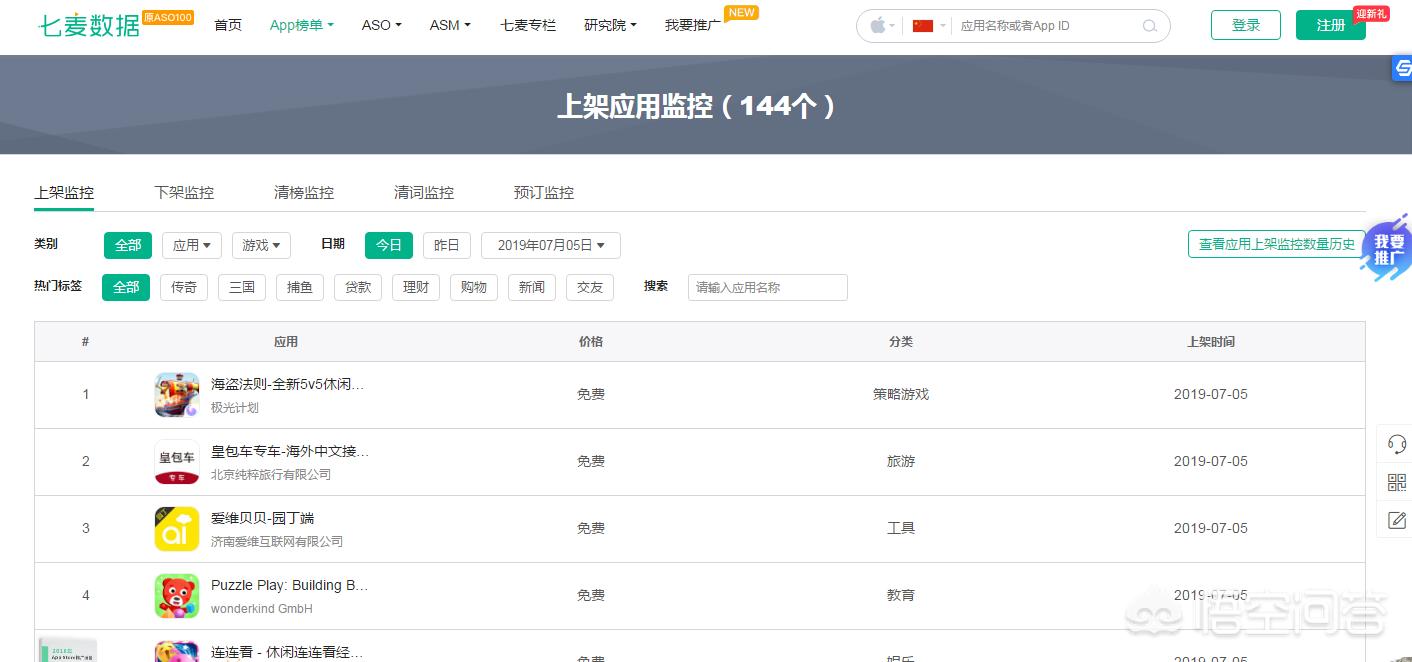Click the 爱维贝贝 app icon
The height and width of the screenshot is (662, 1412).
[x=177, y=528]
